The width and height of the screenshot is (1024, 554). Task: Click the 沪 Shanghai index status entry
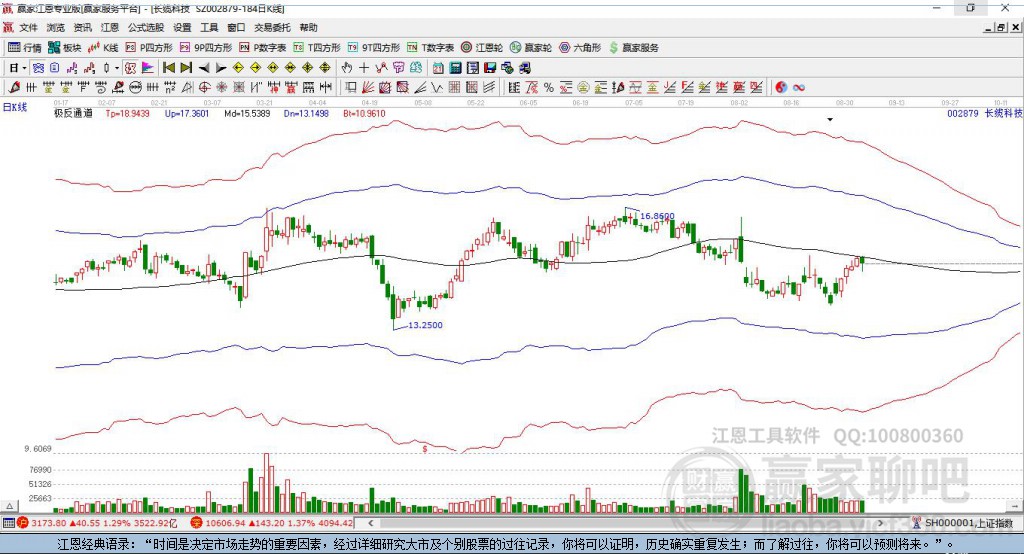pos(96,523)
